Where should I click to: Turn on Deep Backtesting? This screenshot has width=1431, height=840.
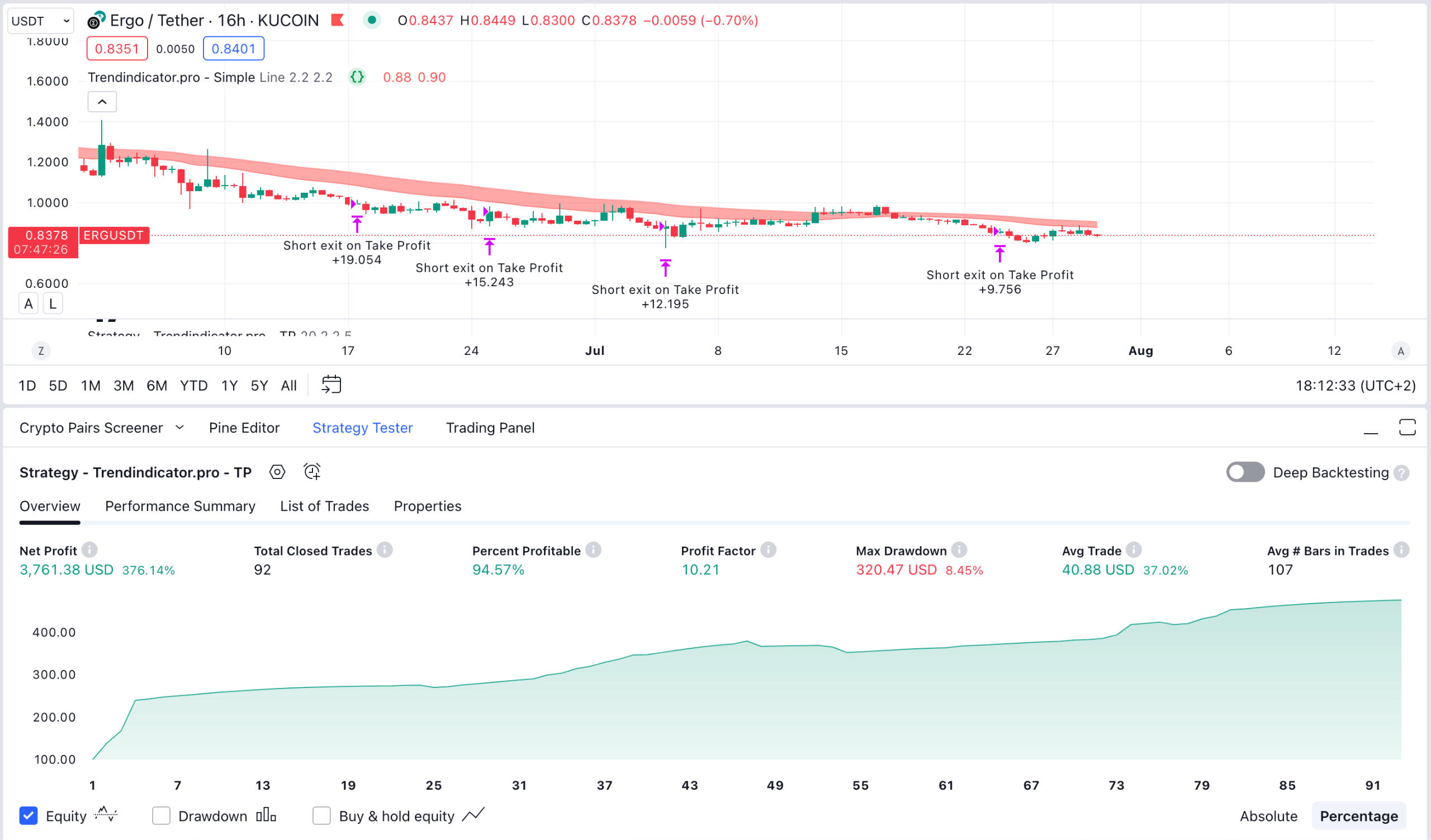[1246, 472]
